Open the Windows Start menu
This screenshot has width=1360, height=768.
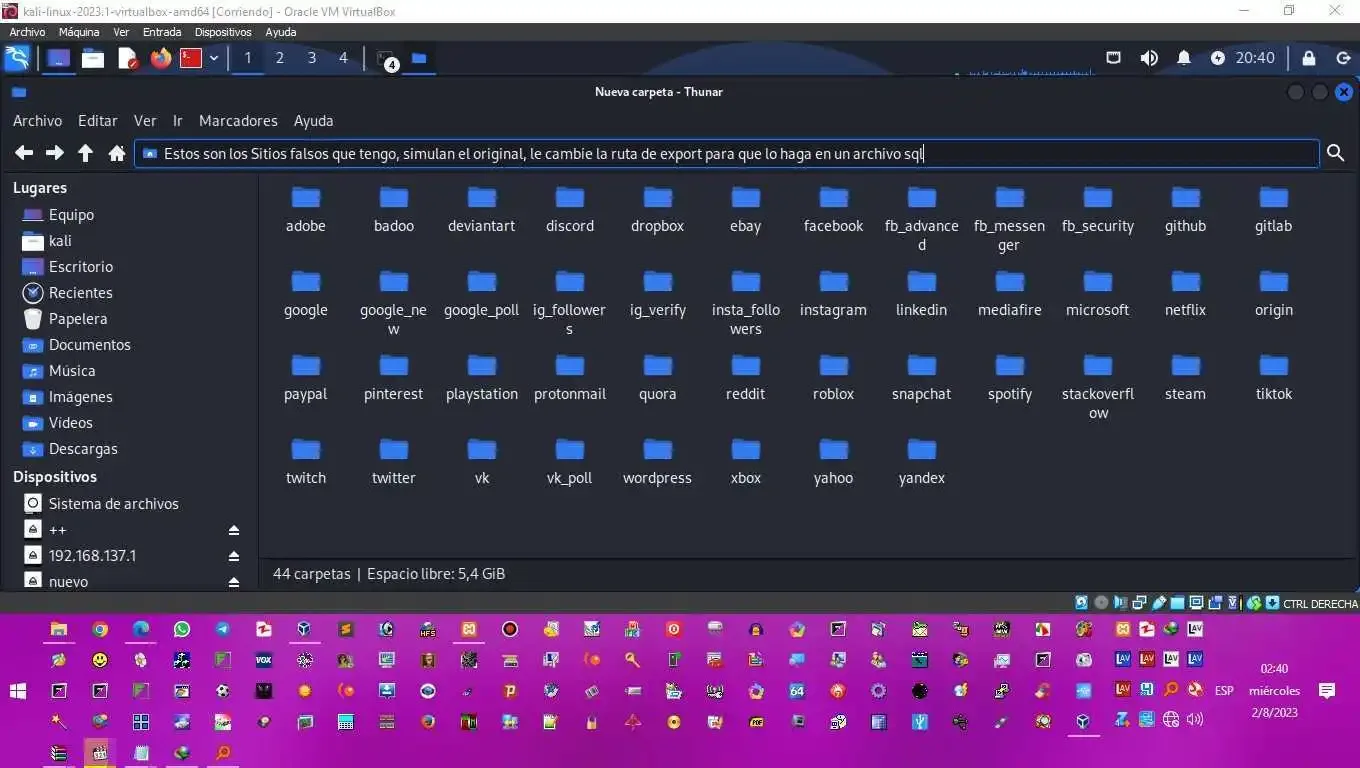18,691
